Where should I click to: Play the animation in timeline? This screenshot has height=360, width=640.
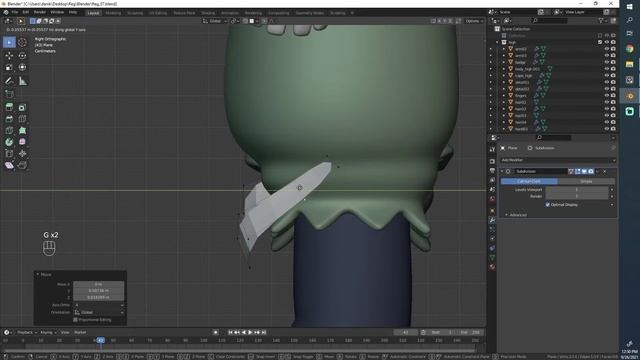(x=250, y=332)
